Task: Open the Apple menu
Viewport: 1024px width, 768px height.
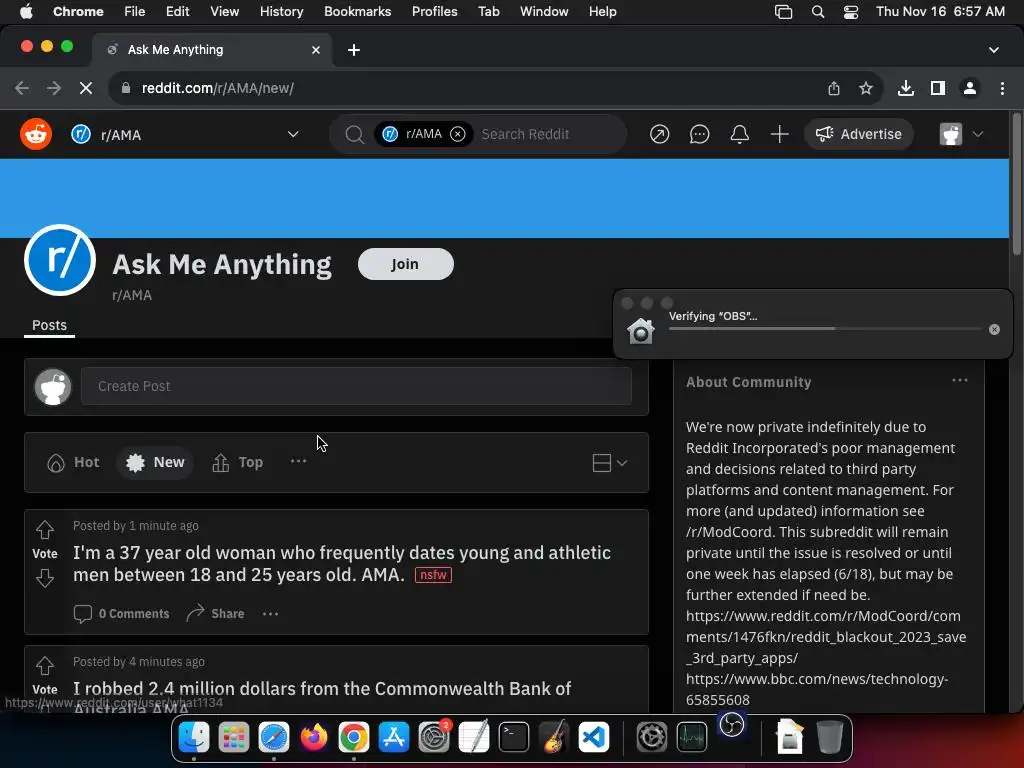Action: coord(26,12)
